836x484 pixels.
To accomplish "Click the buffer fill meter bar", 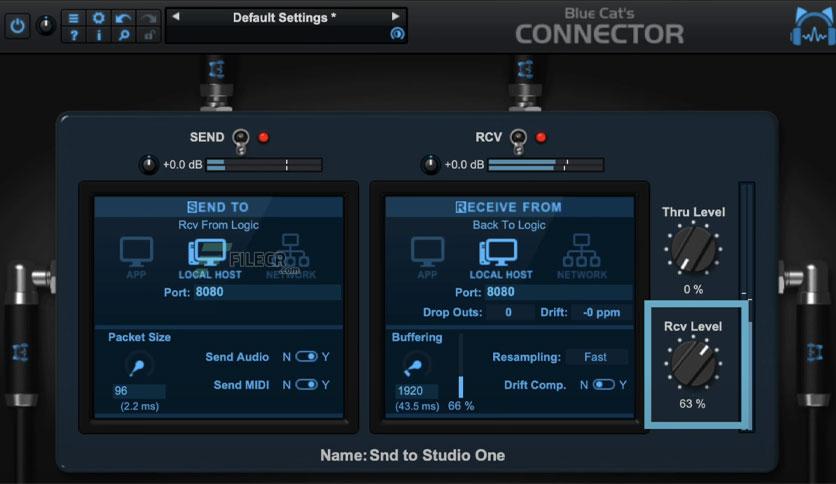I will point(461,366).
